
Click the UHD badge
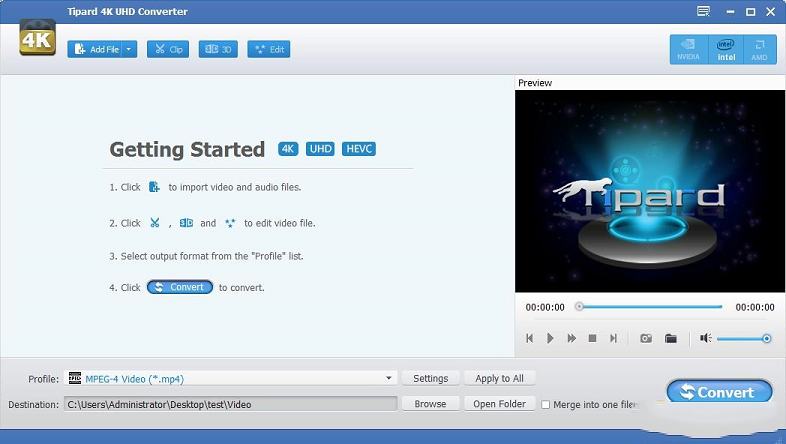[x=320, y=149]
